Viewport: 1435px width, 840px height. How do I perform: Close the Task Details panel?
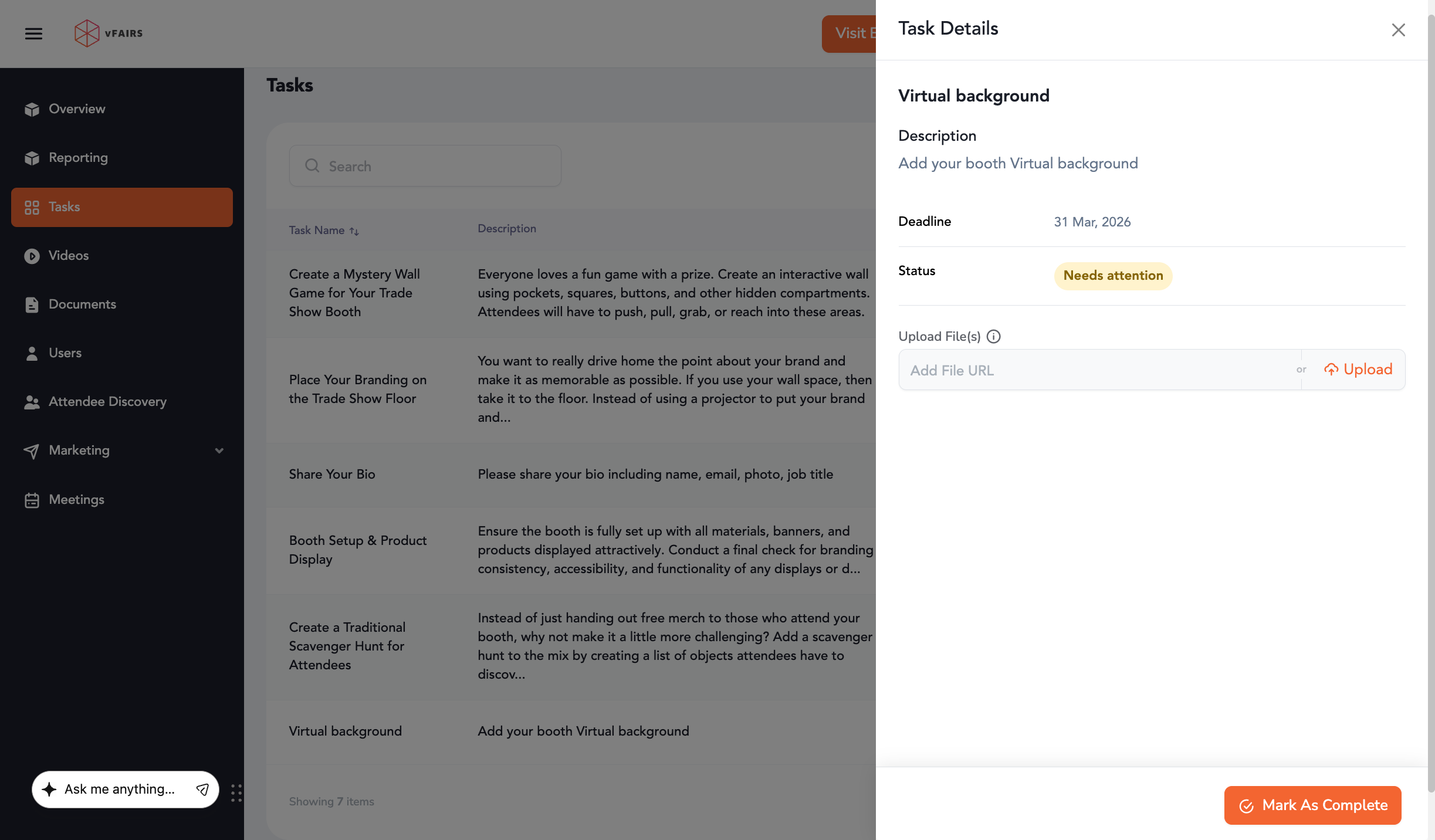click(1398, 30)
